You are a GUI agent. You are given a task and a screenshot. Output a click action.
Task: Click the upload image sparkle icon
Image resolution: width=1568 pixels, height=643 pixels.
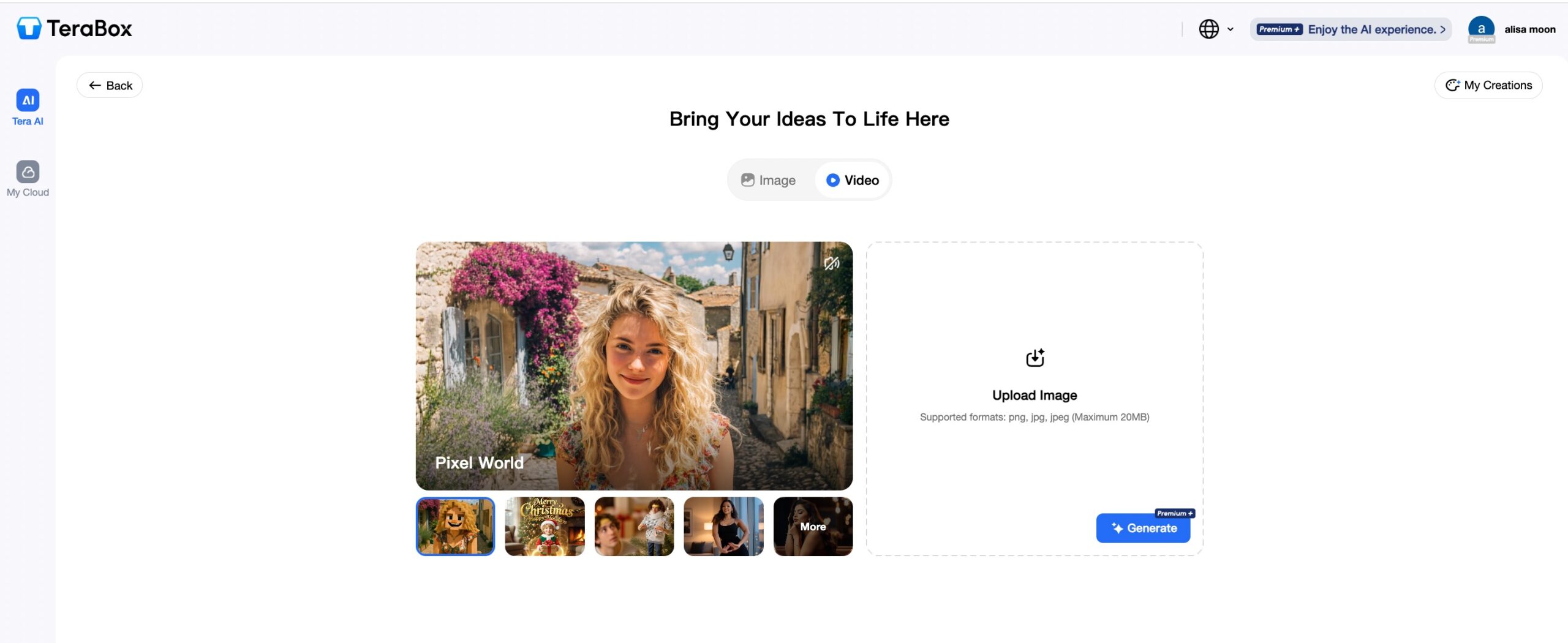(x=1035, y=358)
